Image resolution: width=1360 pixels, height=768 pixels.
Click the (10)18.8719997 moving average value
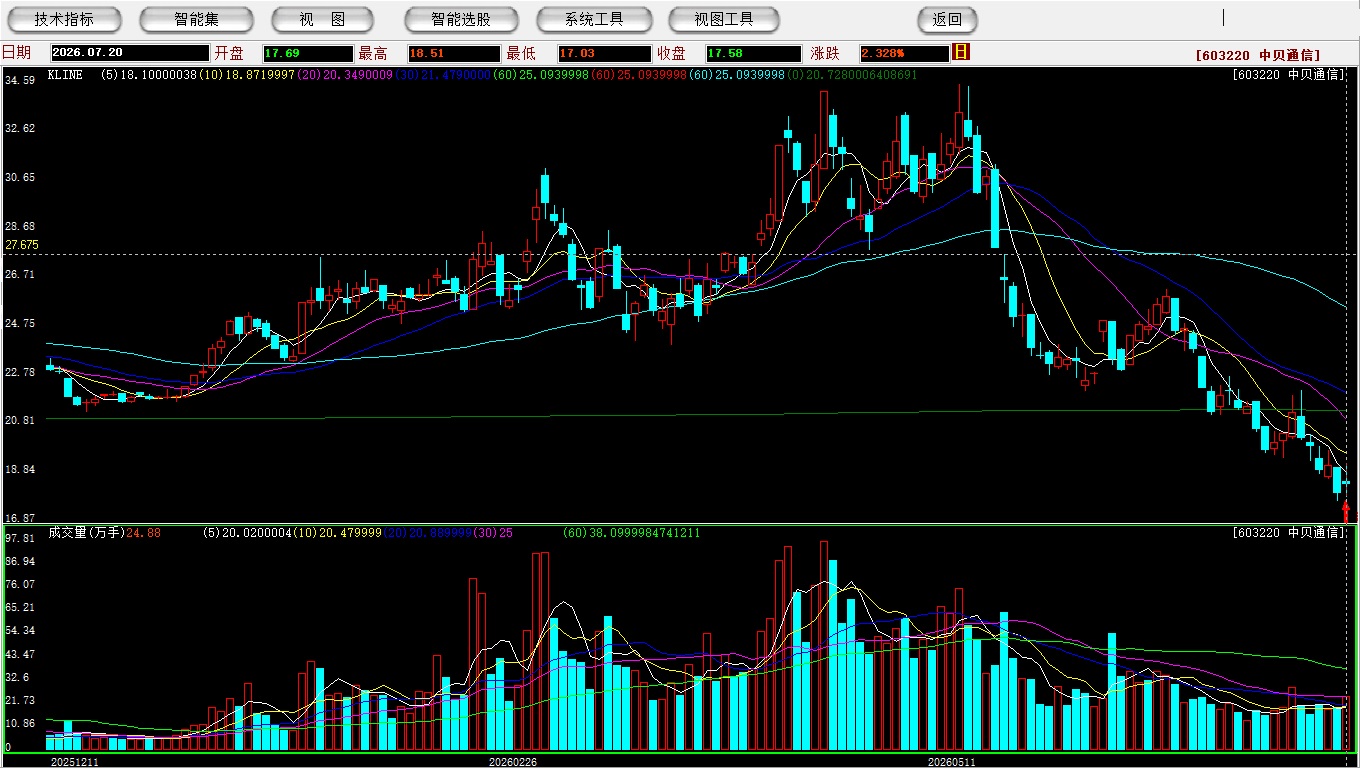246,75
